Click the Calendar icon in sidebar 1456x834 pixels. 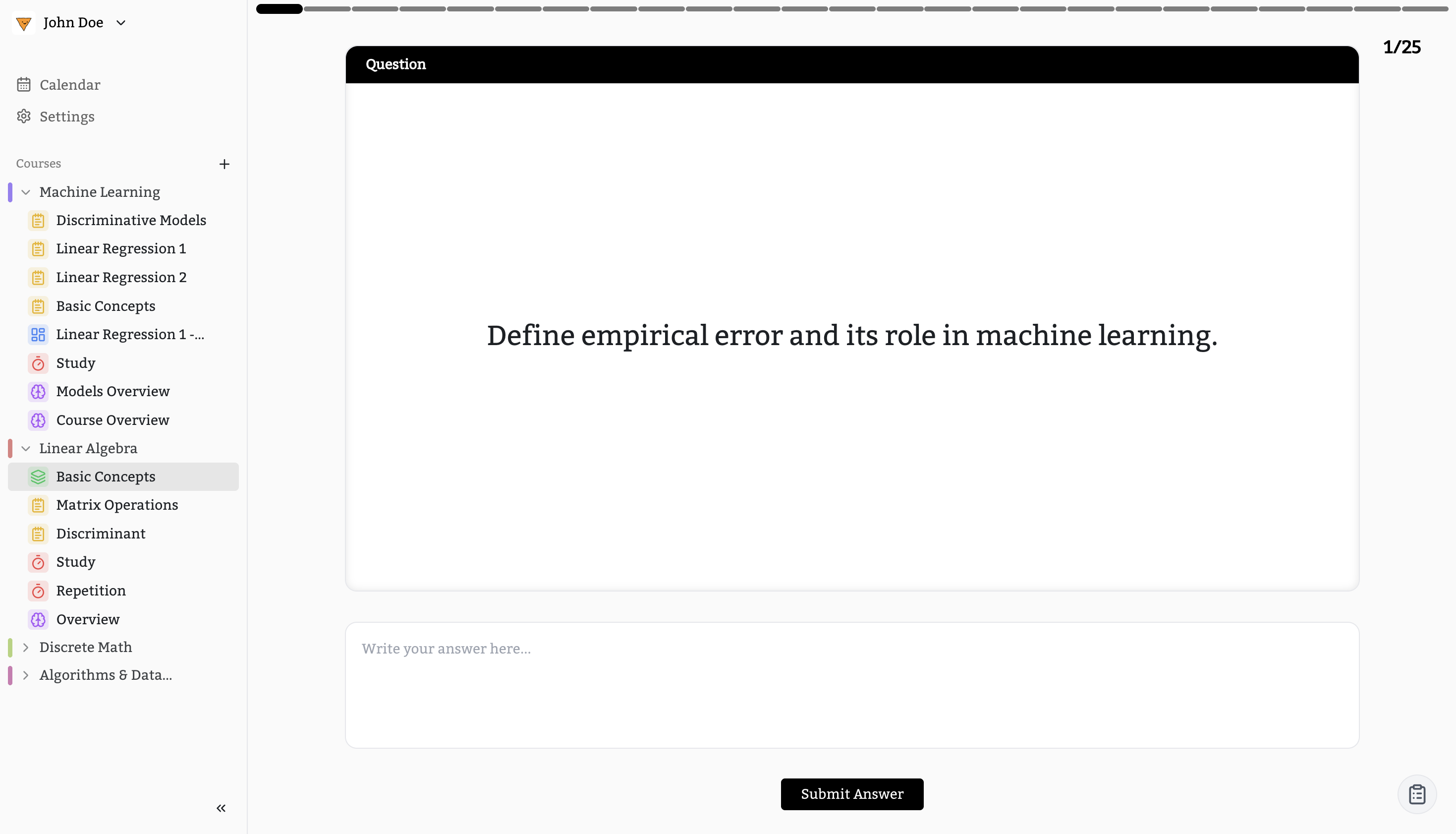(x=23, y=85)
